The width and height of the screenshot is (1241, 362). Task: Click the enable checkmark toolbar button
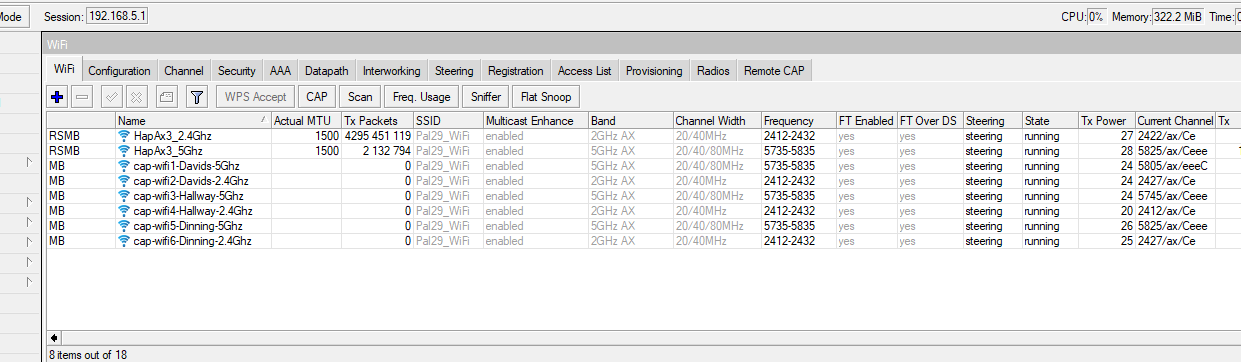coord(112,97)
